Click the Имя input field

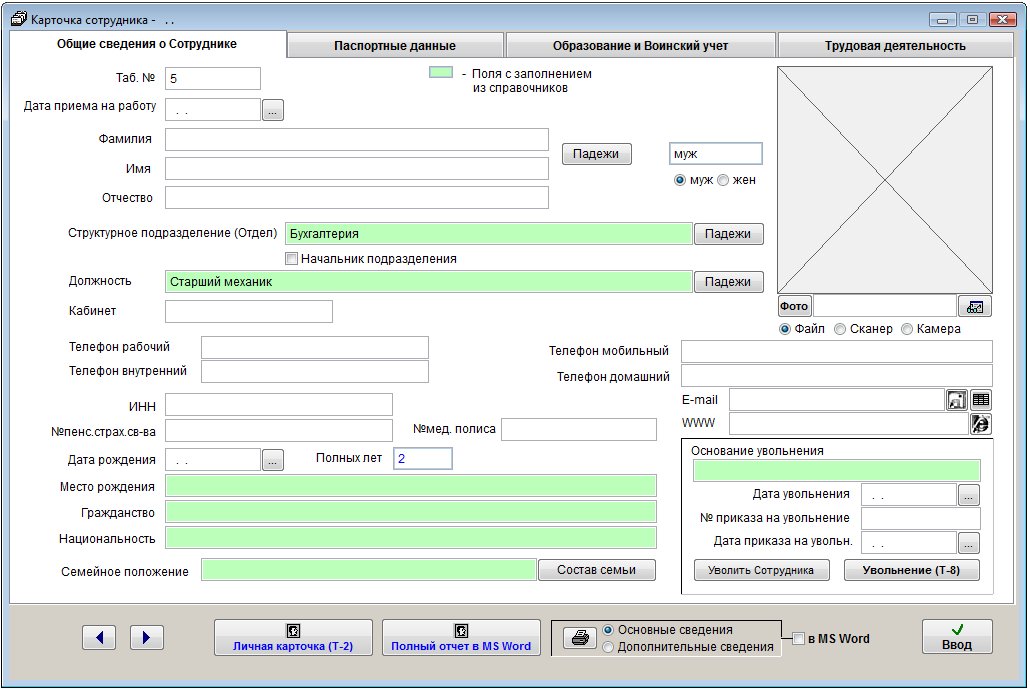[x=357, y=169]
